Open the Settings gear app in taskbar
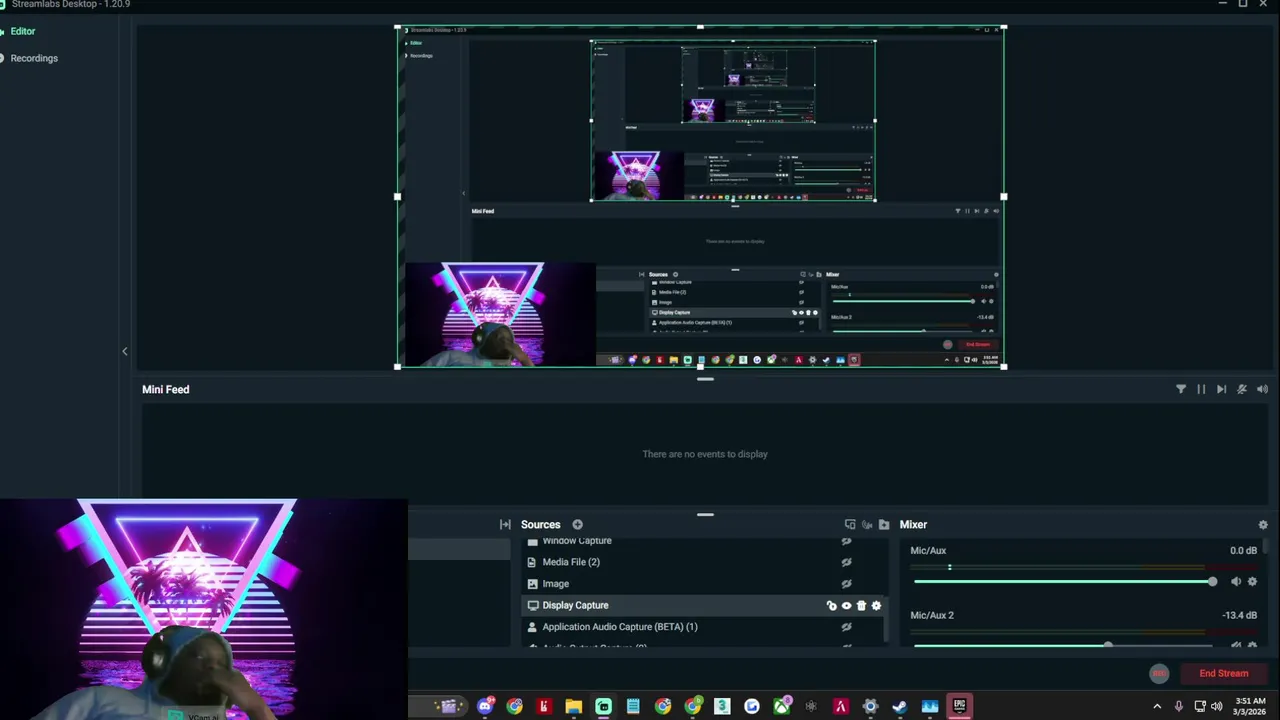This screenshot has height=720, width=1280. coord(870,706)
